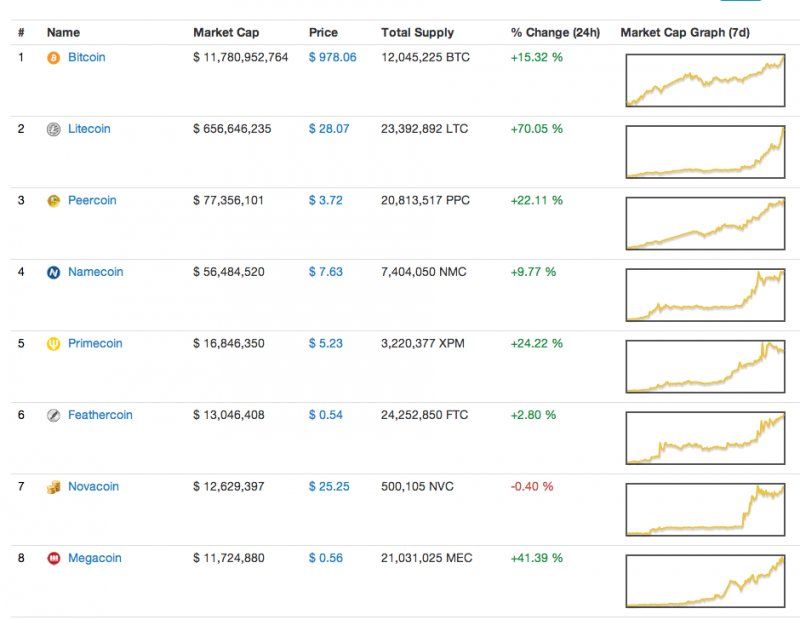Click the Novacoin coin icon
This screenshot has width=800, height=620.
(54, 487)
